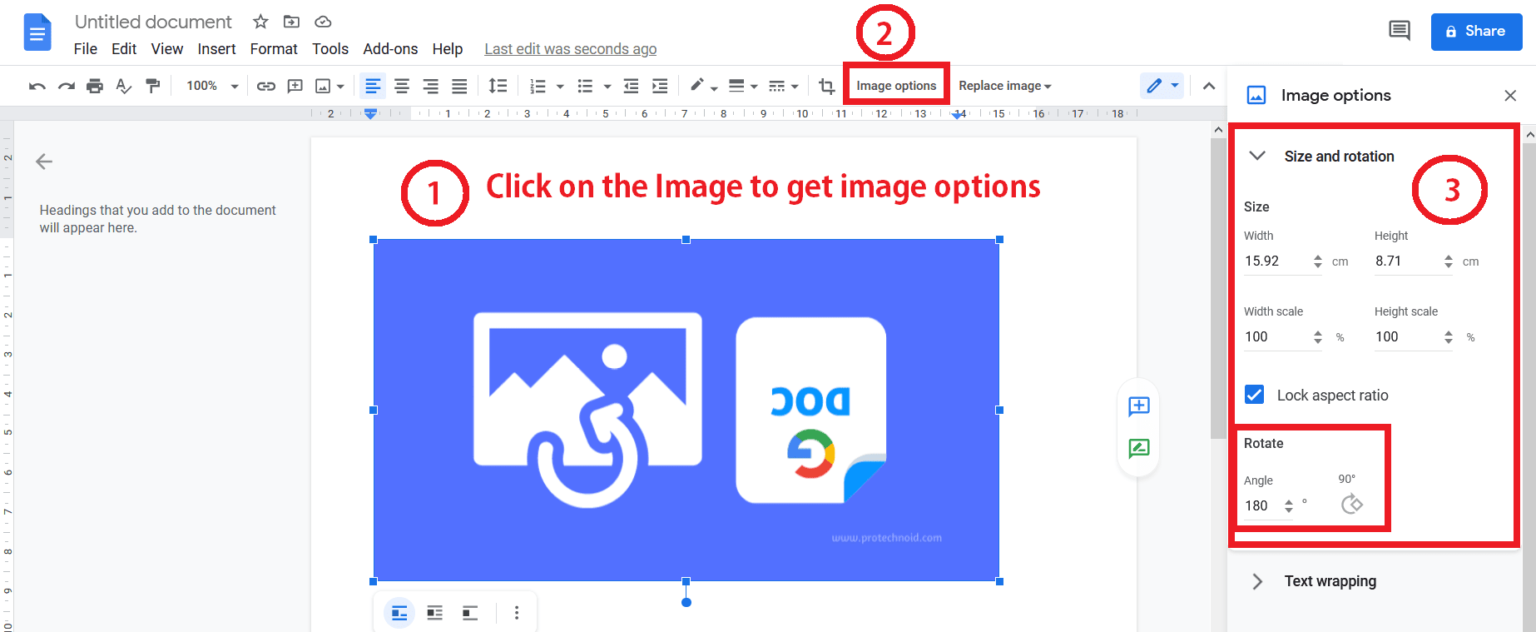Viewport: 1536px width, 632px height.
Task: Open the Help menu
Action: (447, 48)
